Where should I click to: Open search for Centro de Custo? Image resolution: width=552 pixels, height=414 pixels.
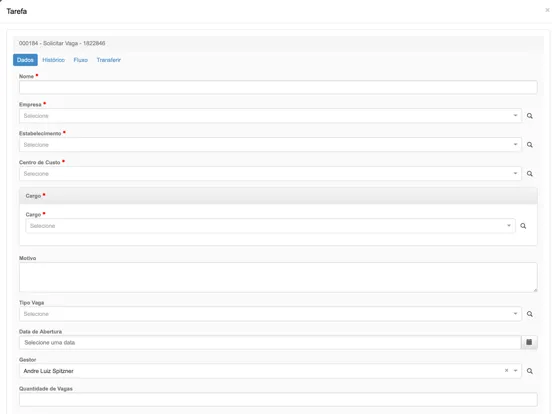529,174
